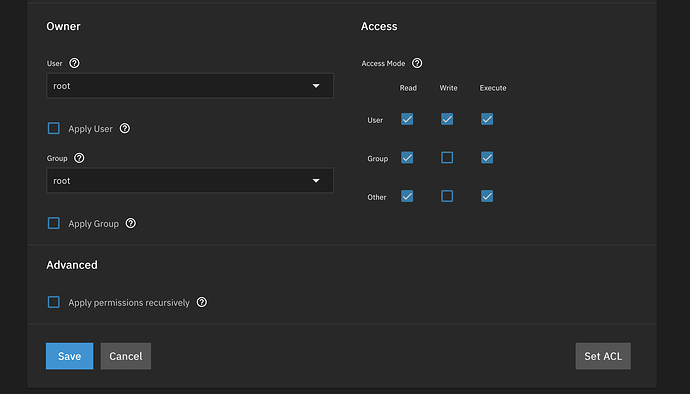The height and width of the screenshot is (394, 690).
Task: Uncheck Execute permission for Group
Action: point(487,158)
